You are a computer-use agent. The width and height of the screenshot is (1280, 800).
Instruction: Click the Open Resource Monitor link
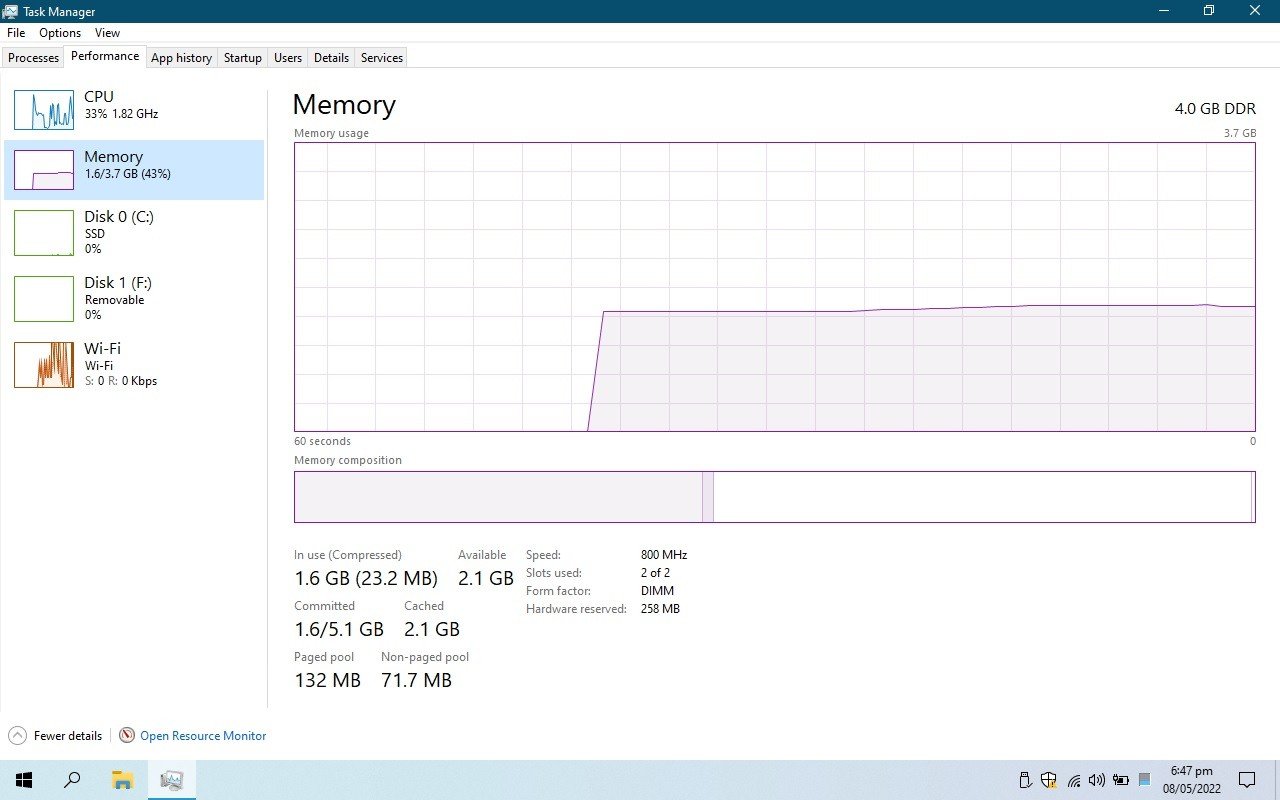coord(203,735)
